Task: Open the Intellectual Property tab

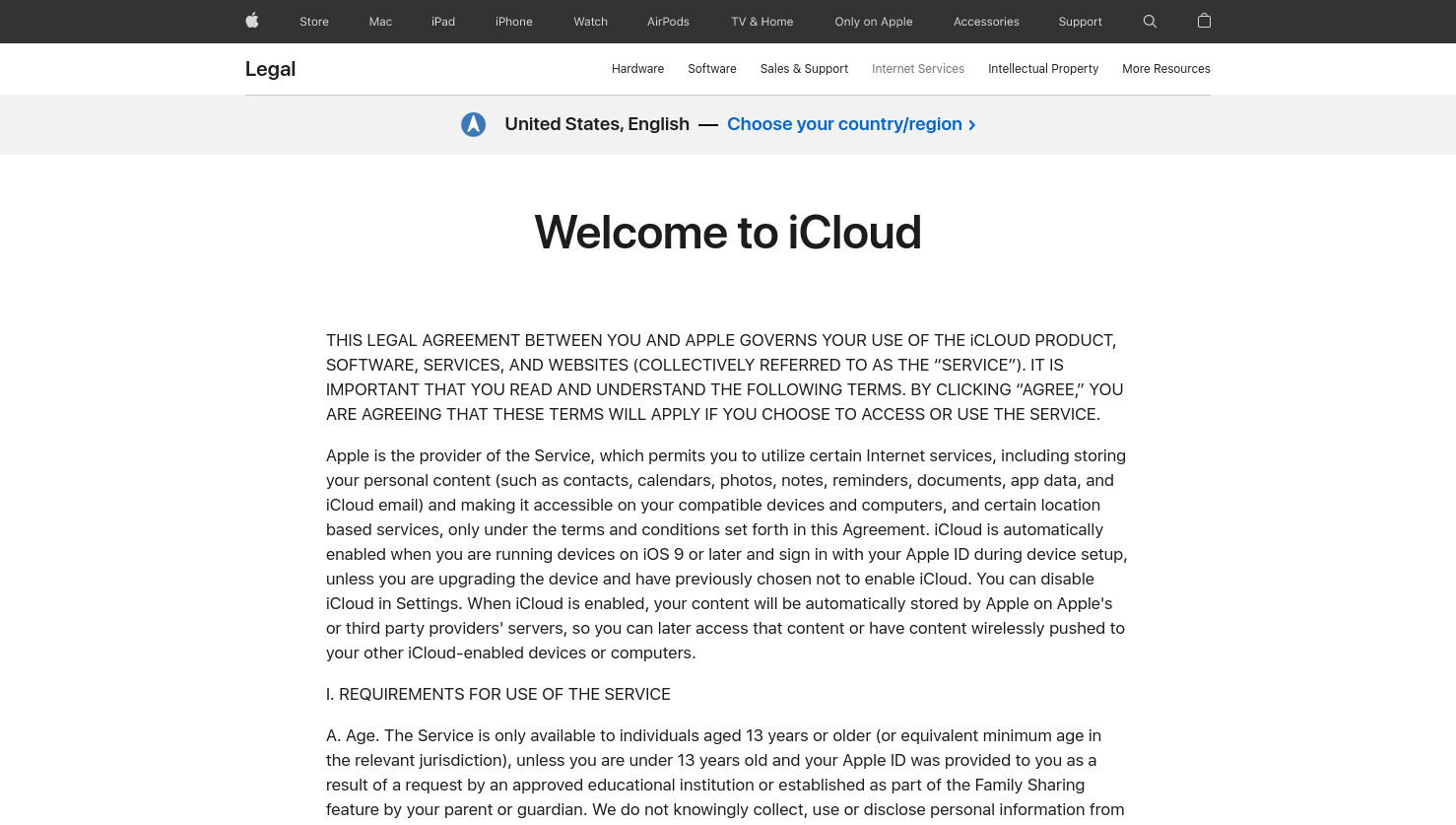Action: 1043,69
